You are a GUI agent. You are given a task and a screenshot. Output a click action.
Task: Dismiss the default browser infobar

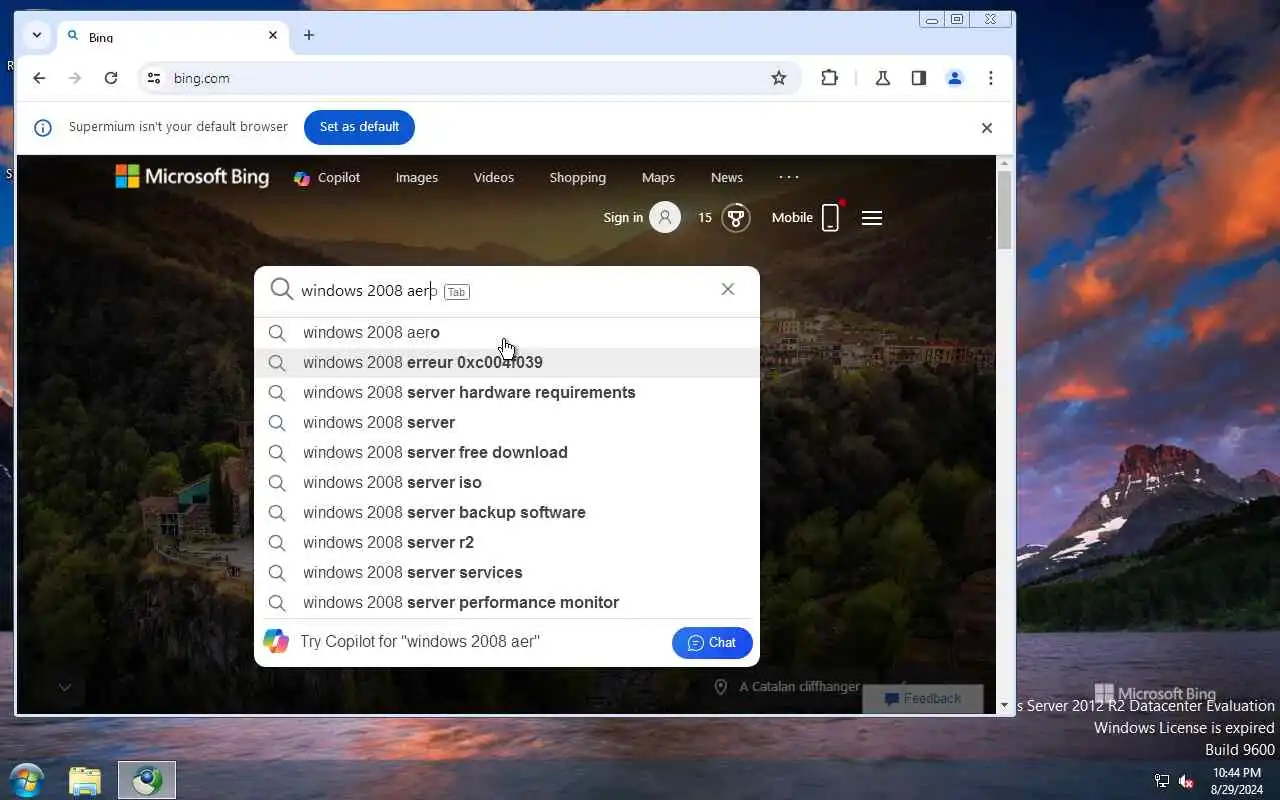coord(987,128)
